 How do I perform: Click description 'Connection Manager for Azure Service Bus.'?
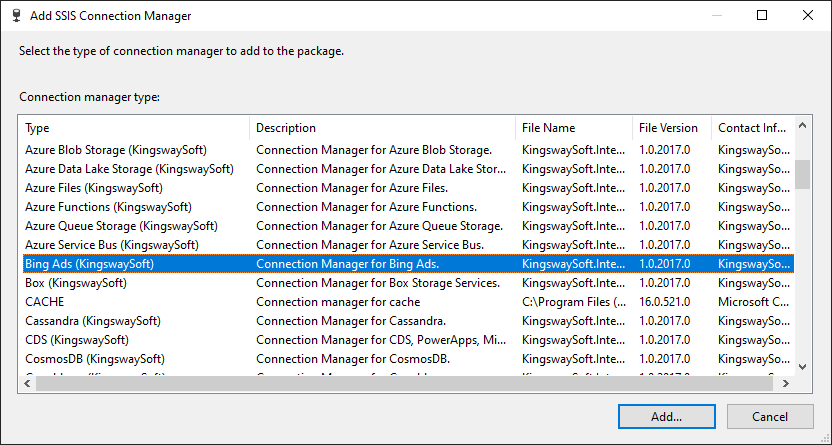(x=370, y=245)
